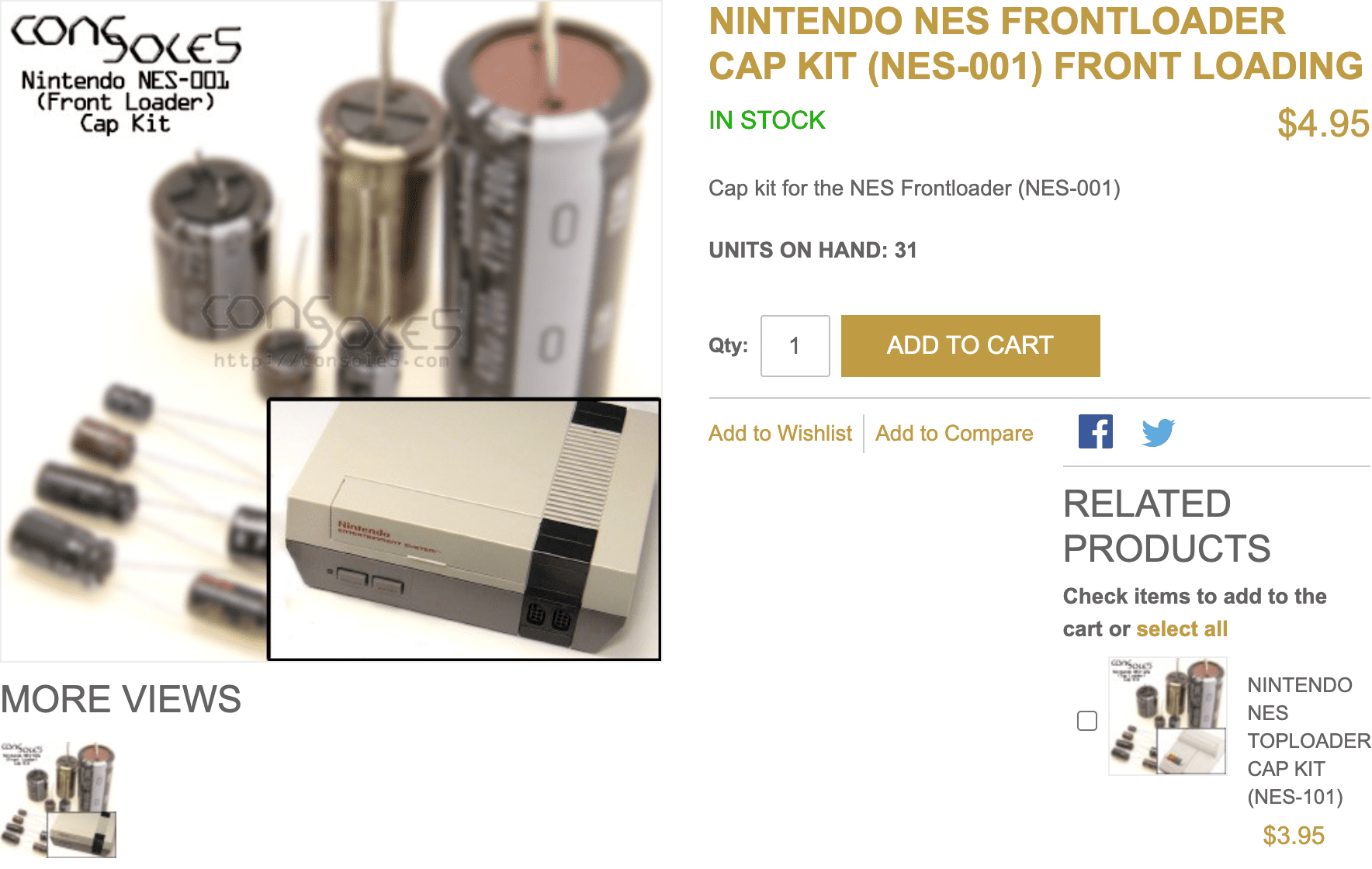Click the $3.95 related product price

point(1294,836)
